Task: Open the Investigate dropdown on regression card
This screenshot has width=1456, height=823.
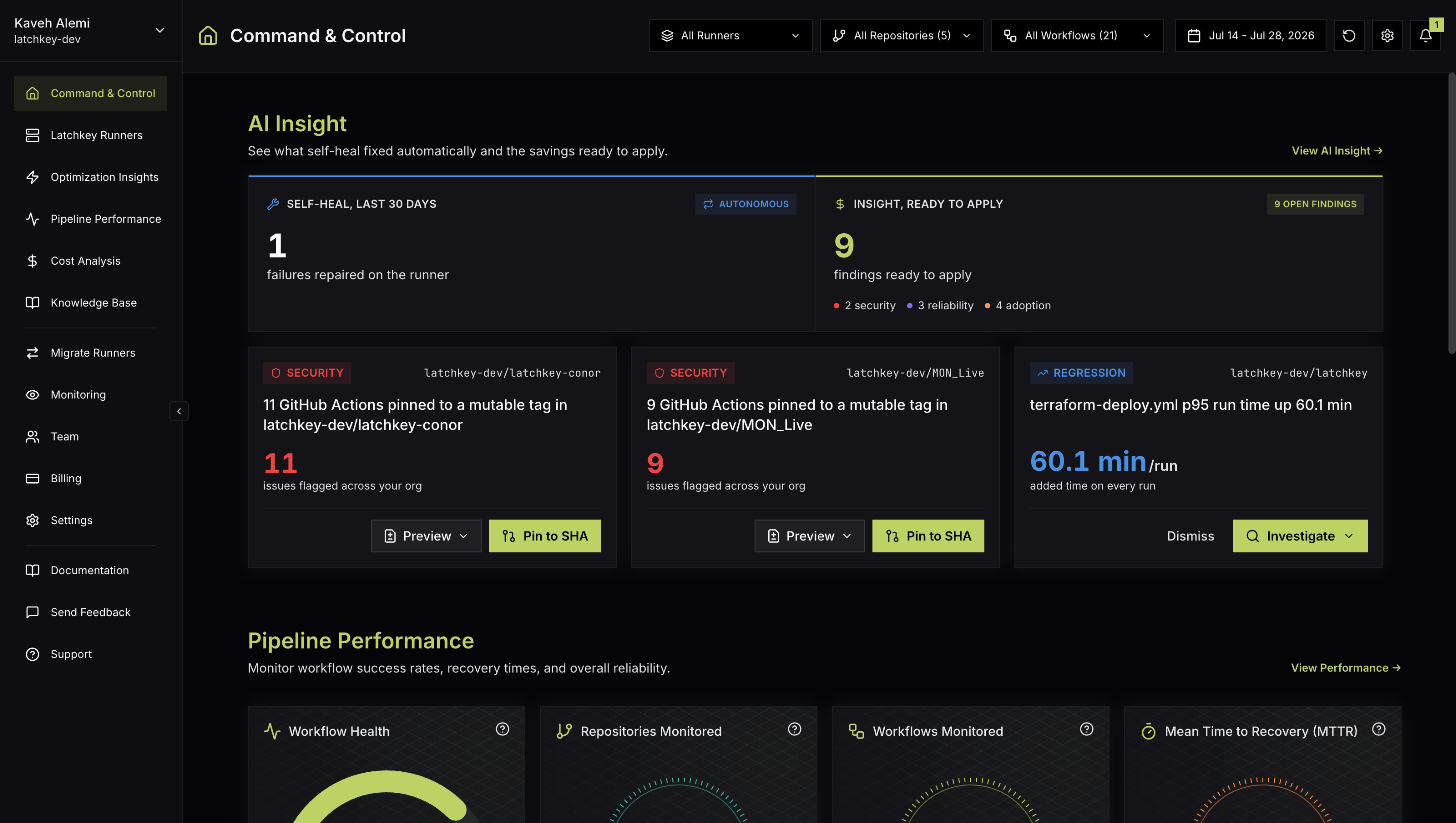Action: pyautogui.click(x=1300, y=536)
